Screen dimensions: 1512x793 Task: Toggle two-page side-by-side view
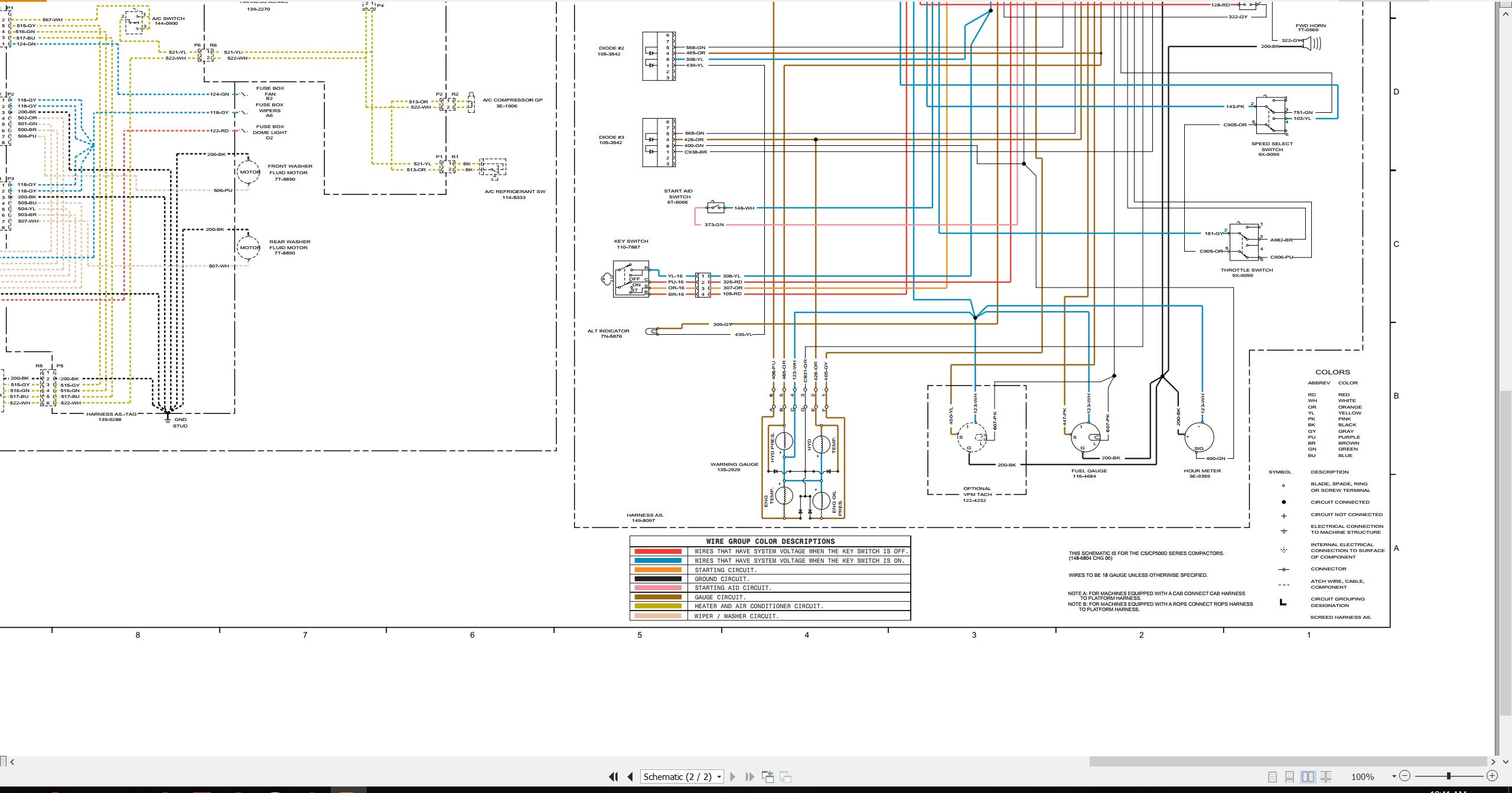(1308, 777)
